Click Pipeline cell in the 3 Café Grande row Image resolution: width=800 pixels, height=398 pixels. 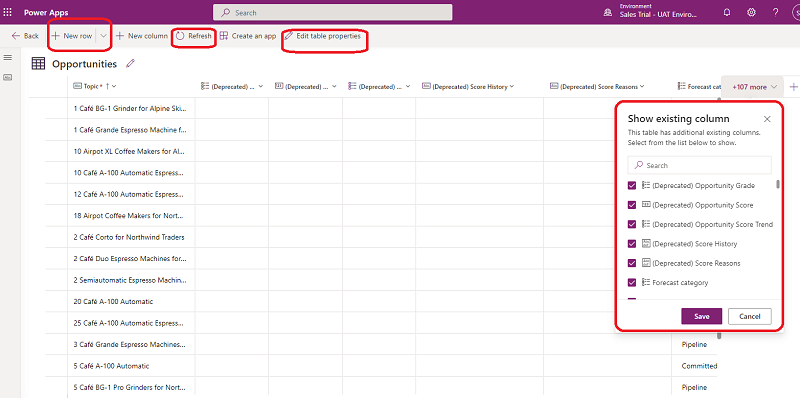(x=694, y=344)
